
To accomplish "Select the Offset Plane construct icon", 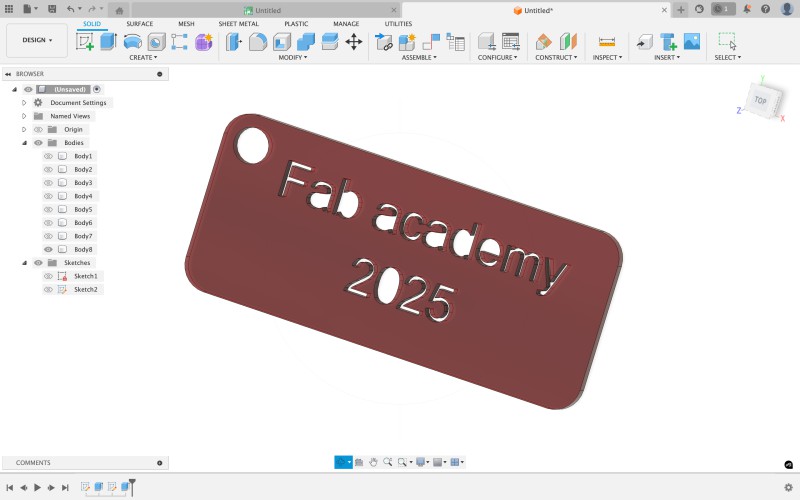I will tap(544, 42).
